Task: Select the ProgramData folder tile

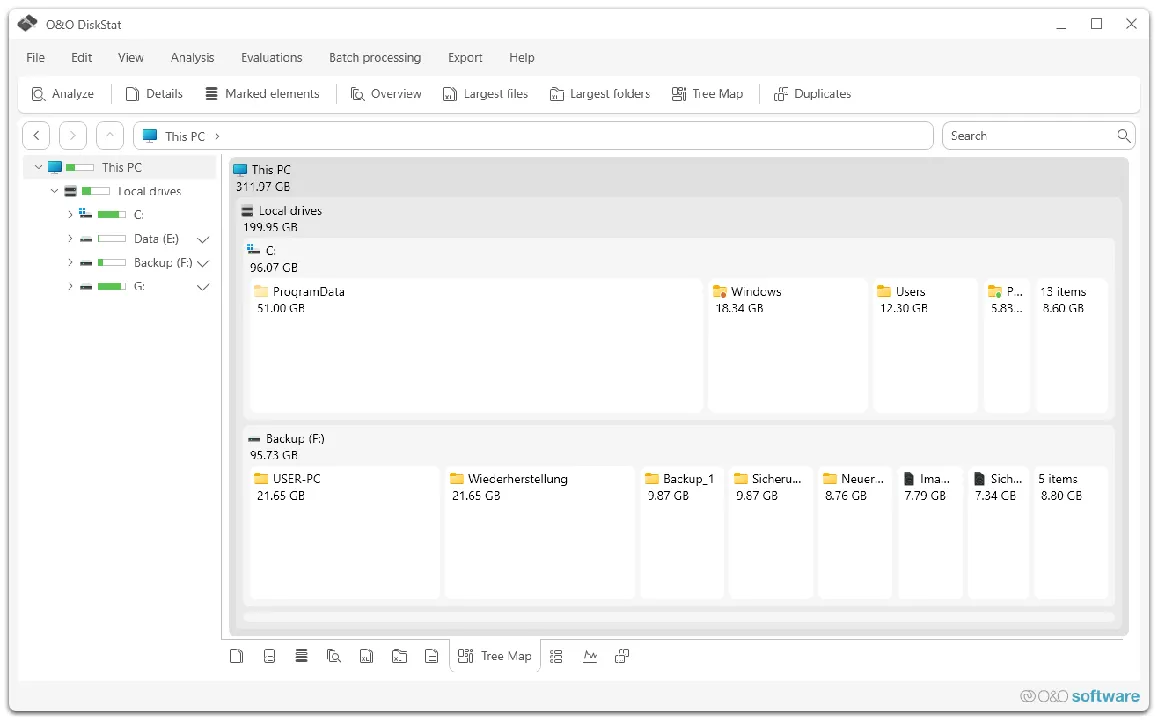Action: point(476,345)
